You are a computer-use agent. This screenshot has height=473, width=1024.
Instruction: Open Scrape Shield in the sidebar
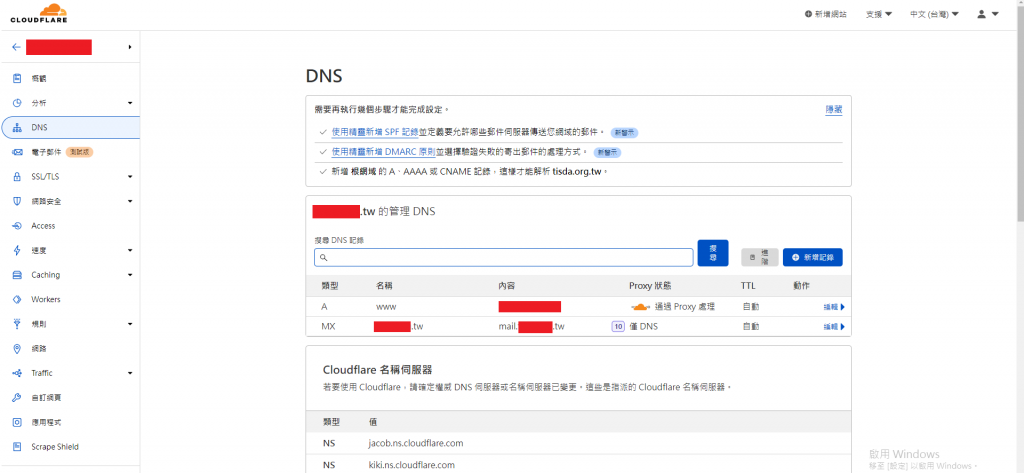55,447
